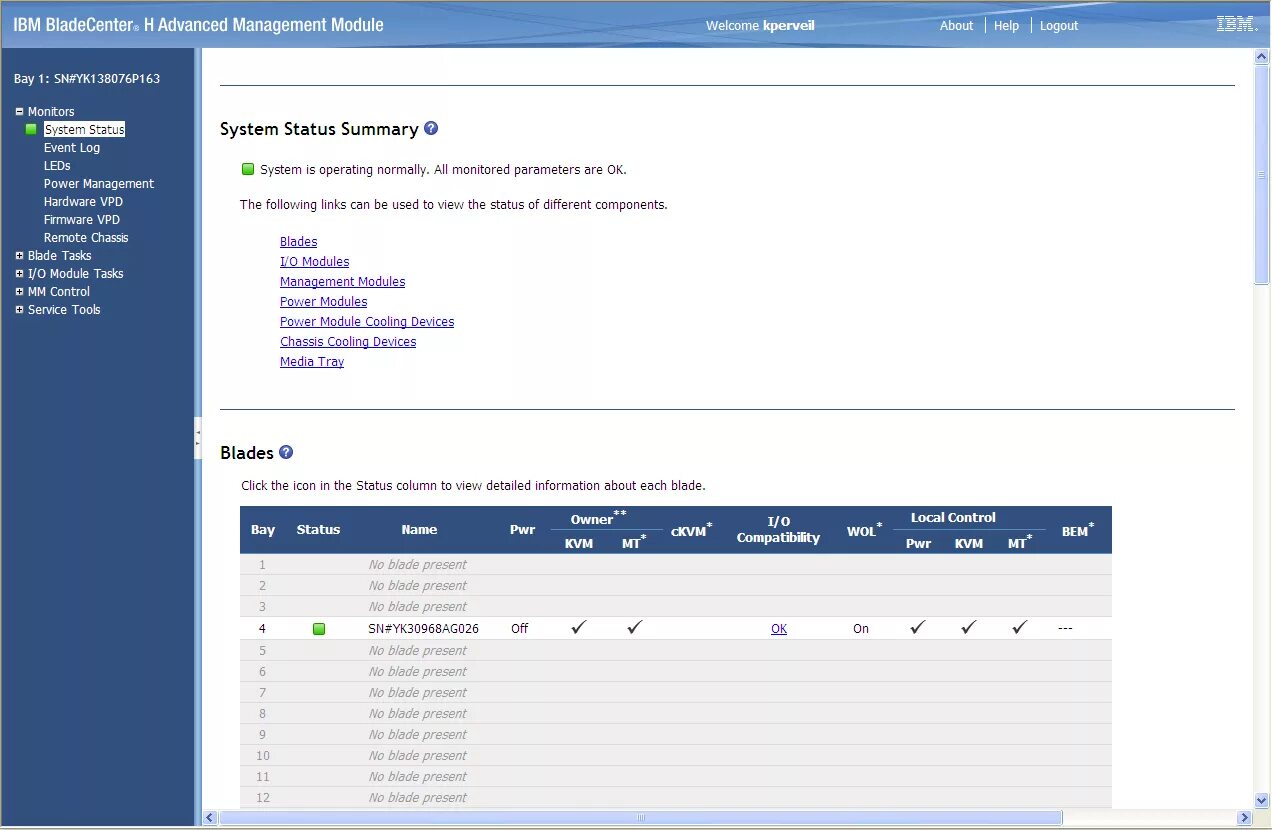
Task: Click 'No blade present' in bay 1 row
Action: [418, 565]
